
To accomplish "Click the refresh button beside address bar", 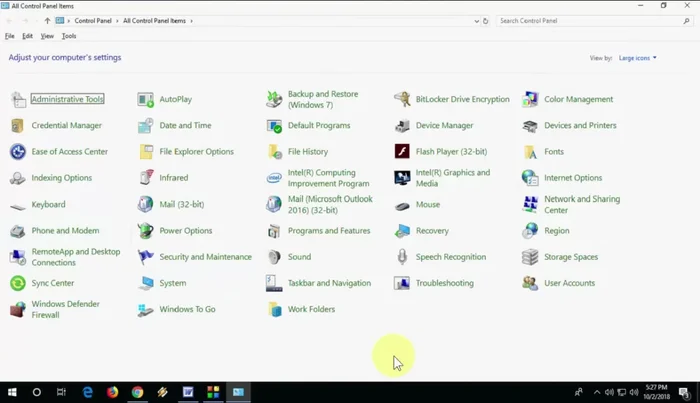I will pos(485,21).
